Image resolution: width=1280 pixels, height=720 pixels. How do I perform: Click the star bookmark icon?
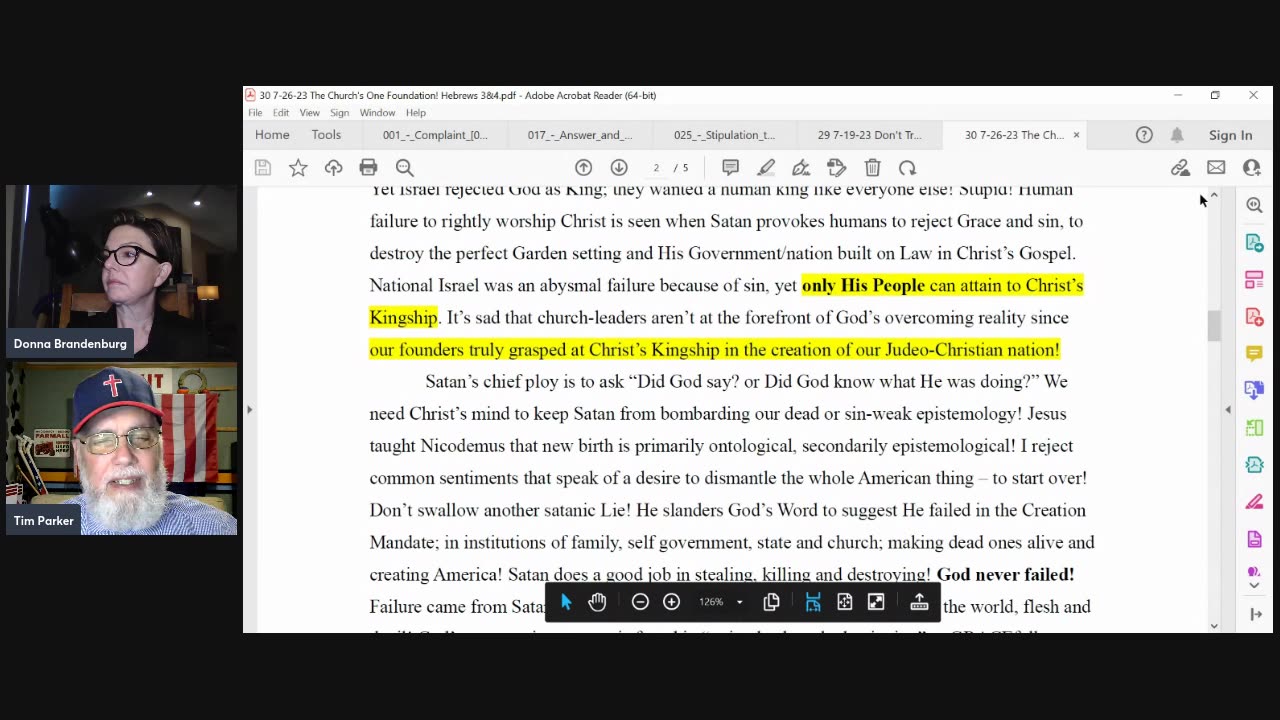pos(298,168)
